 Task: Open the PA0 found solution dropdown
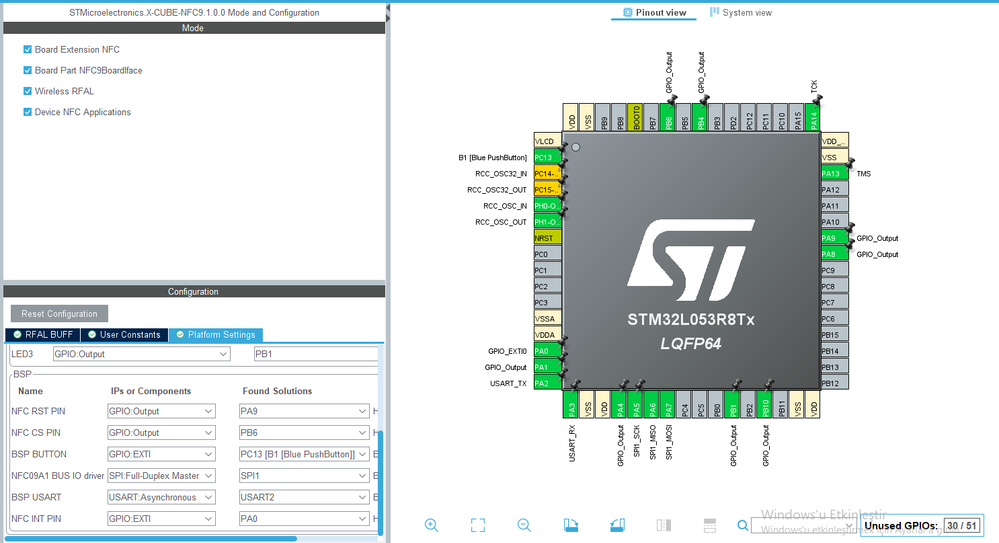click(304, 519)
